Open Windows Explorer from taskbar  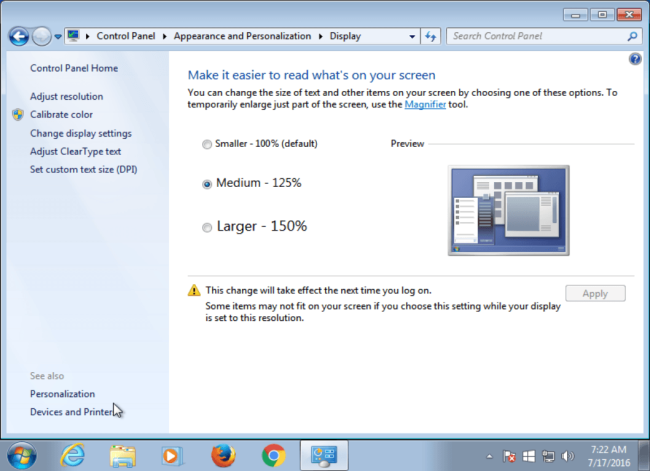click(x=123, y=456)
